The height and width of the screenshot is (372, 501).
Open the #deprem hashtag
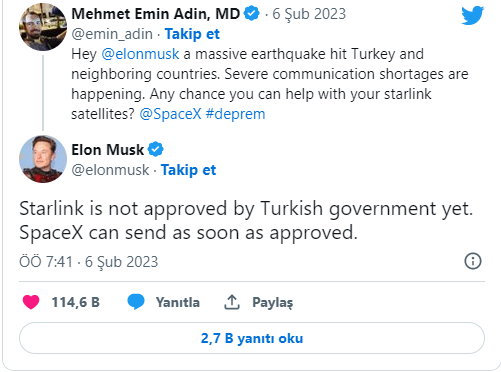(x=235, y=114)
